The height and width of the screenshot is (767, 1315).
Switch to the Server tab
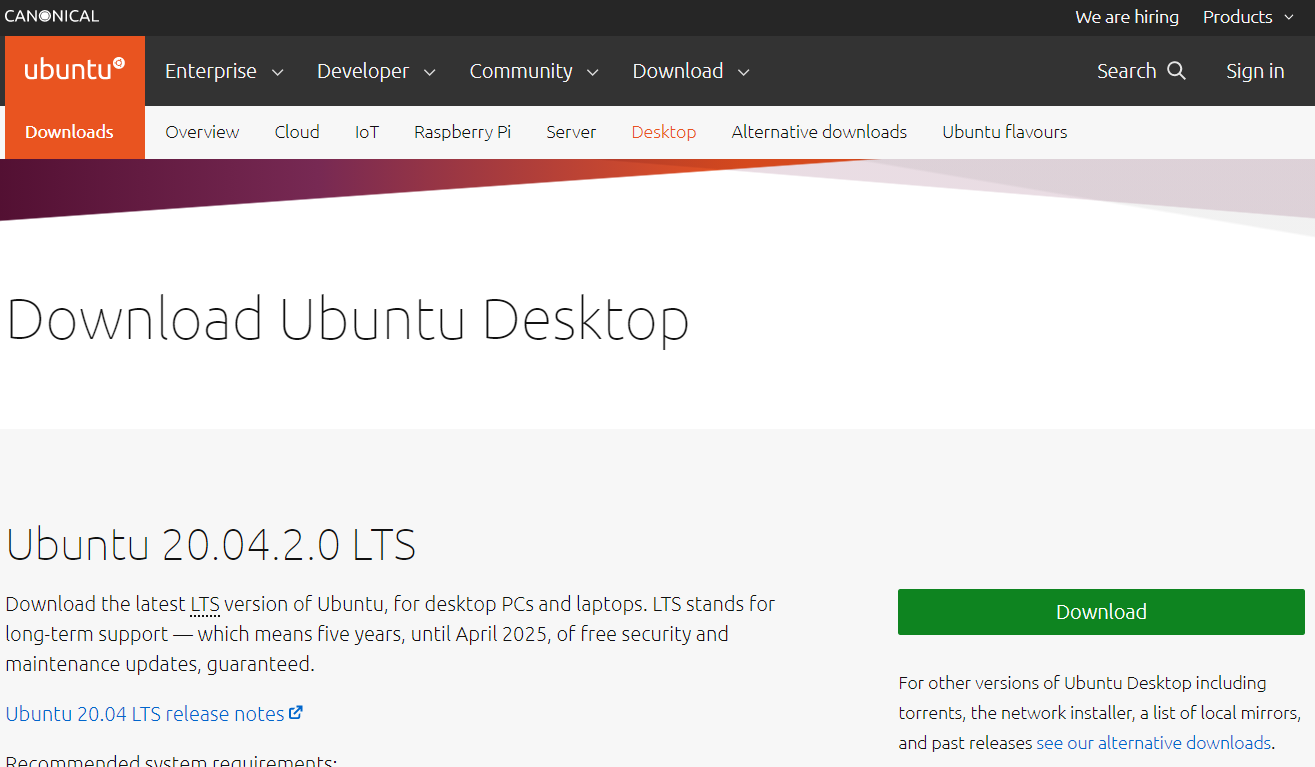571,132
